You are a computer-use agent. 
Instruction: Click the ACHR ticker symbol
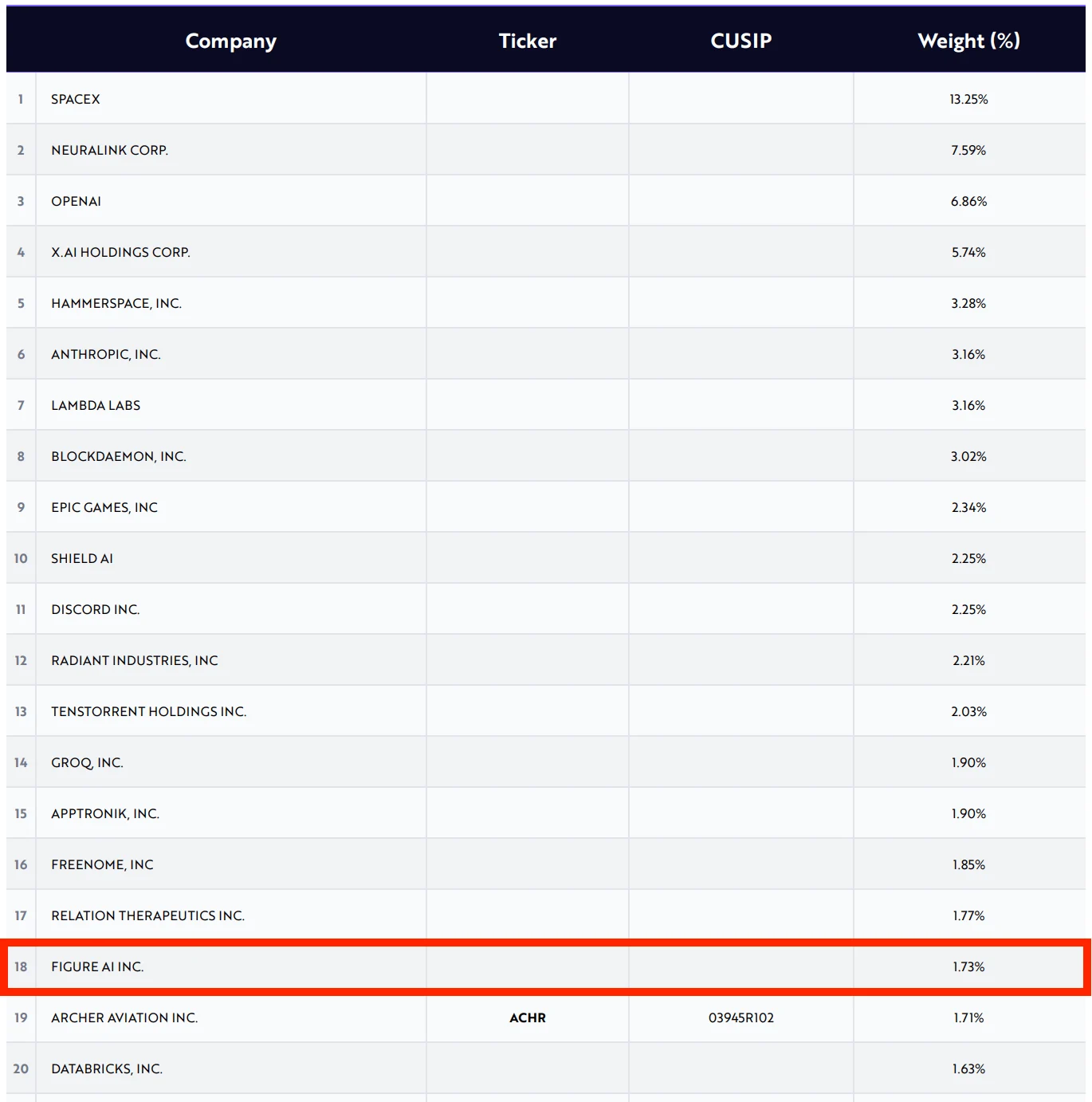click(x=528, y=1017)
